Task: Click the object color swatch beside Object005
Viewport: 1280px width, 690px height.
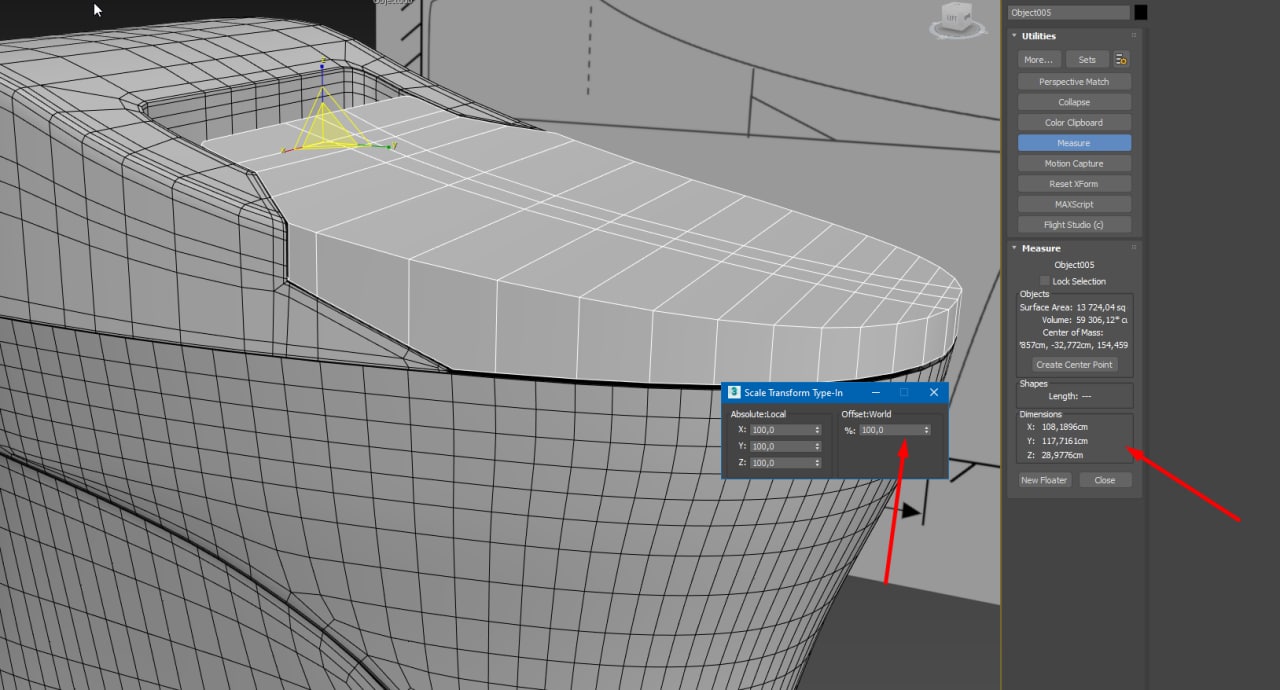Action: [x=1140, y=12]
